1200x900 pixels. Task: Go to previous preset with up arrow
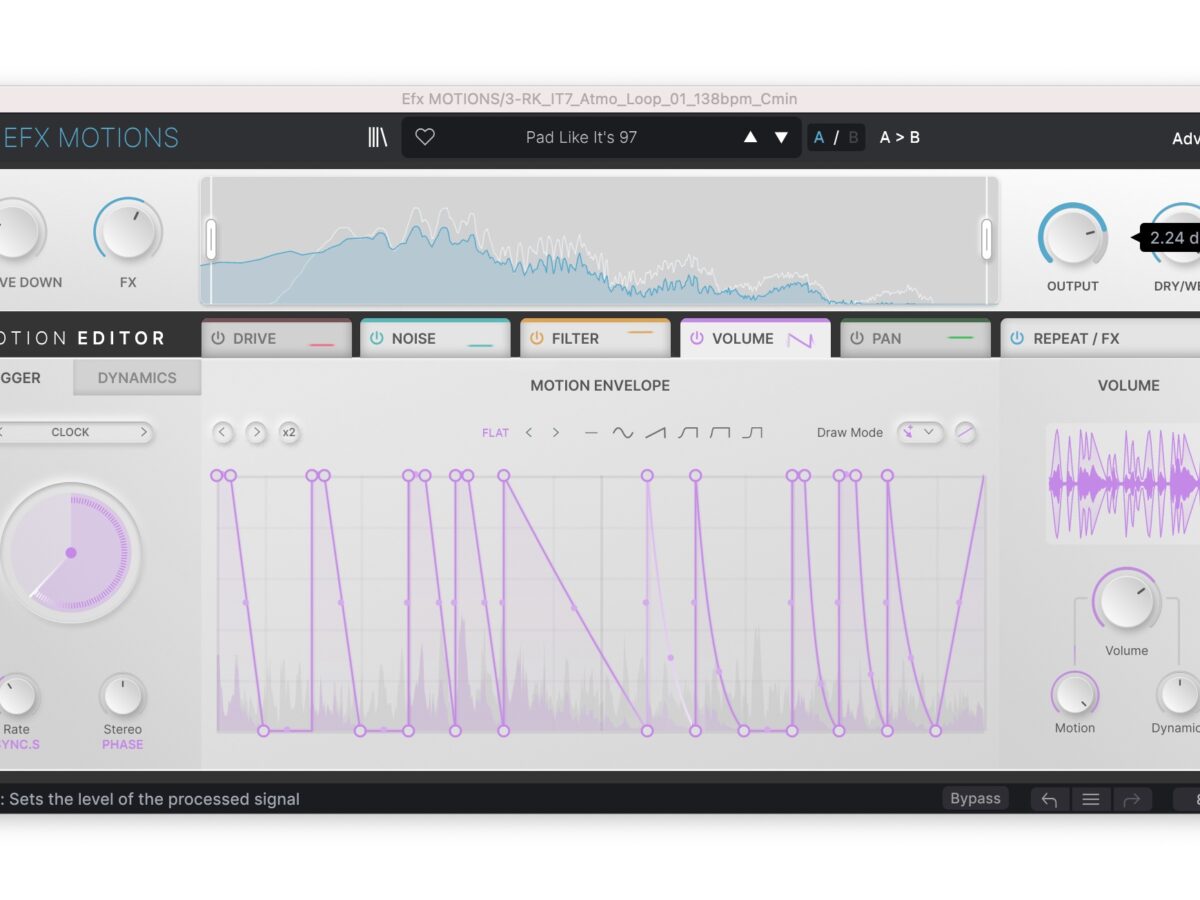click(x=750, y=137)
